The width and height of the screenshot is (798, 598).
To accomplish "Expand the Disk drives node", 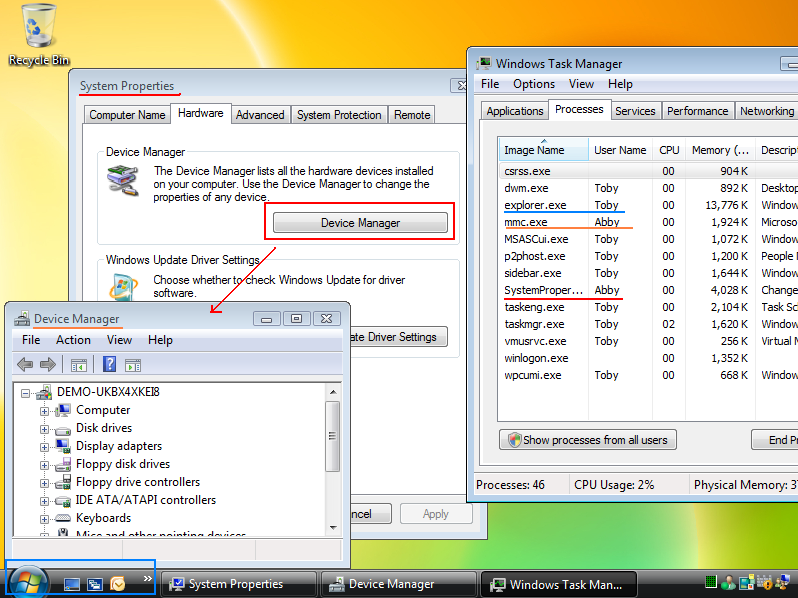I will [x=44, y=429].
